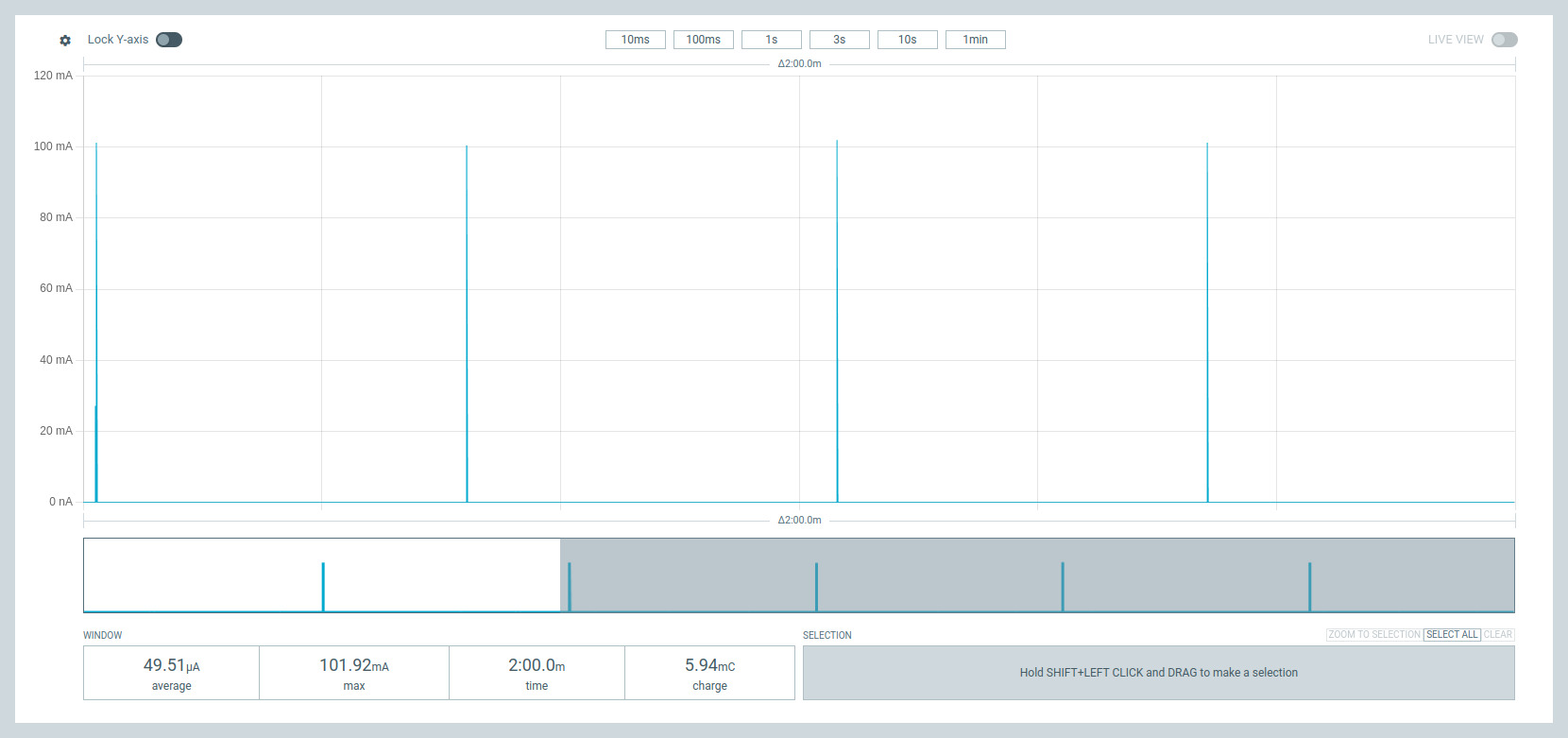Clear the current selection

(x=1498, y=635)
